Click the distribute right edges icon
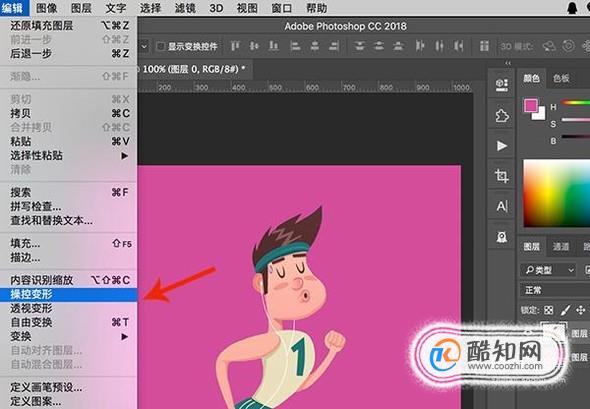The height and width of the screenshot is (409, 590). pyautogui.click(x=458, y=46)
